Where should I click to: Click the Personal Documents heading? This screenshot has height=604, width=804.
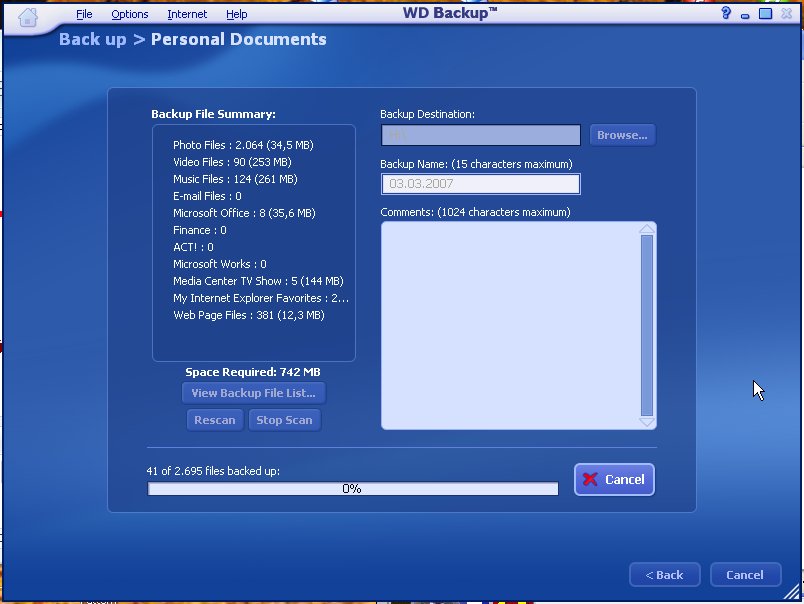click(238, 39)
